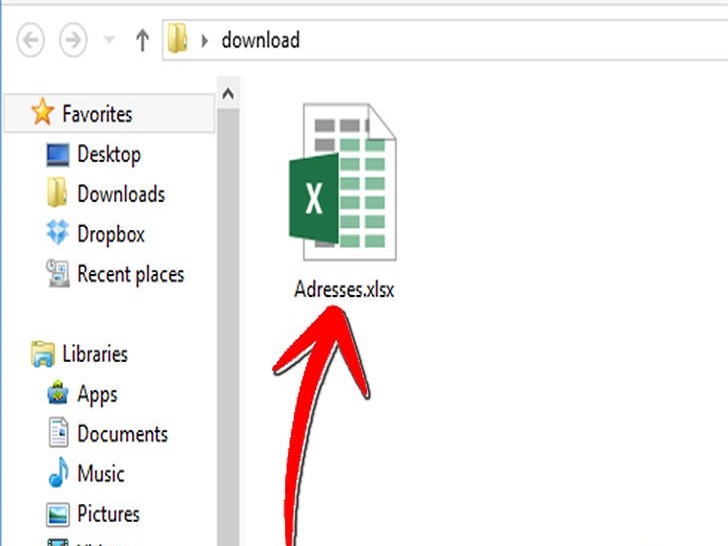The image size is (728, 546).
Task: Open Downloads in Favorites
Action: [x=121, y=194]
